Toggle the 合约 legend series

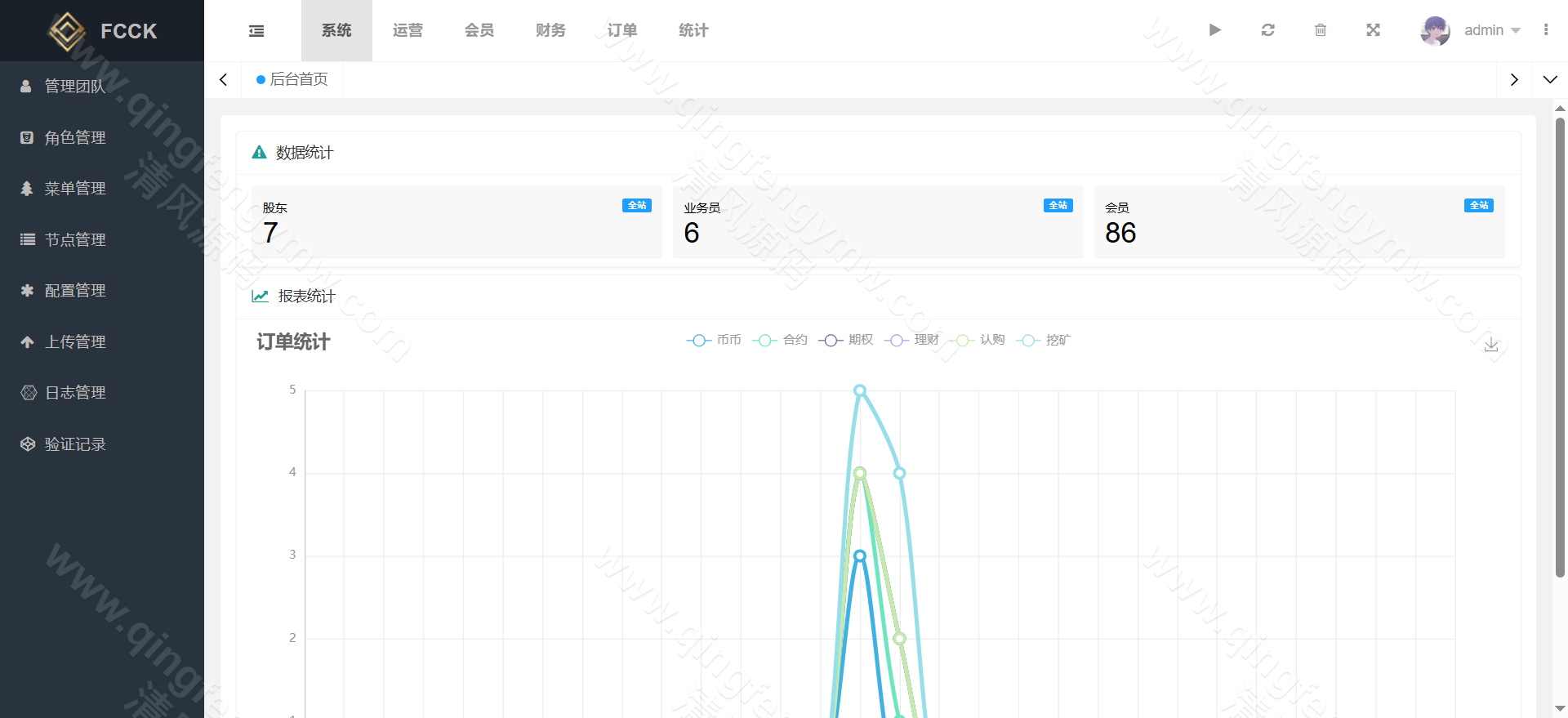coord(780,340)
